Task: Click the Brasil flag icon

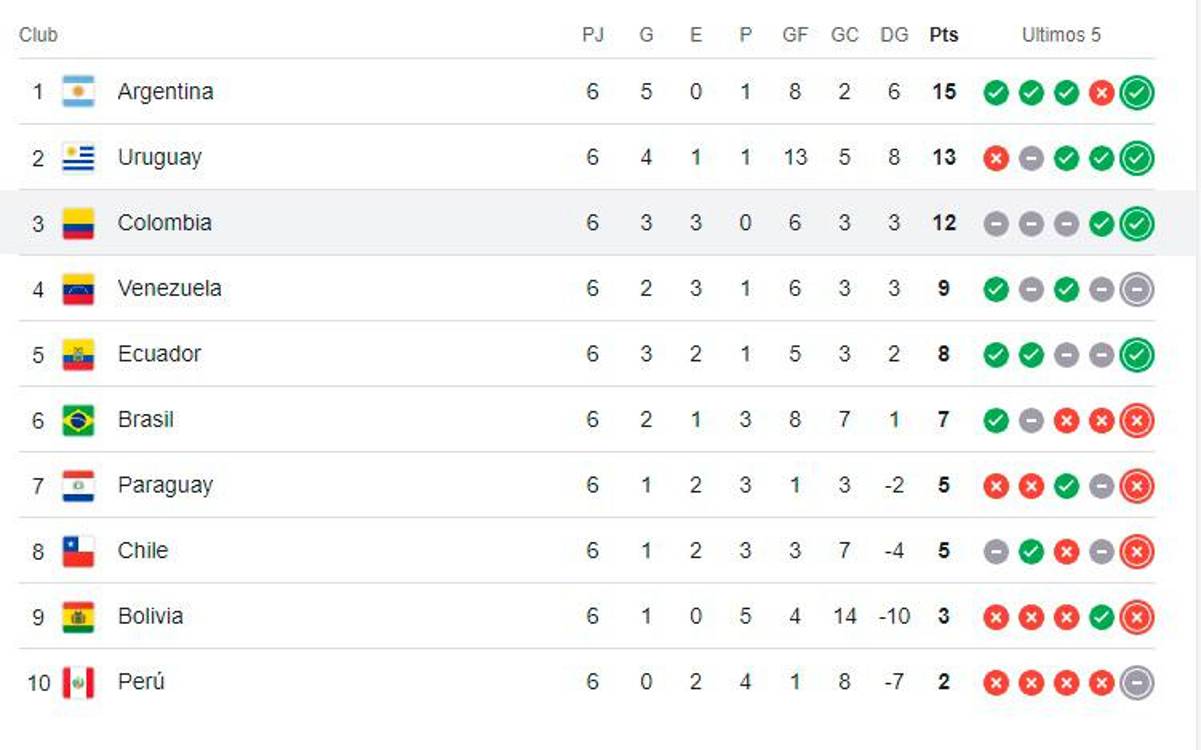Action: [78, 420]
